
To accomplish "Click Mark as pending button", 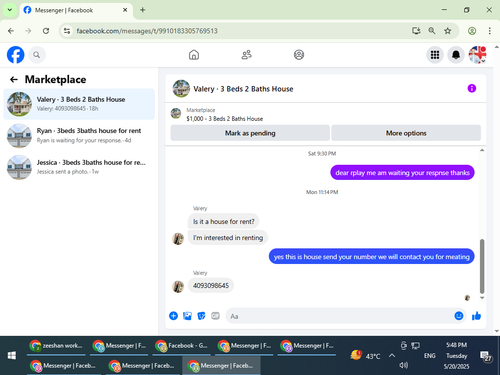I will 250,133.
